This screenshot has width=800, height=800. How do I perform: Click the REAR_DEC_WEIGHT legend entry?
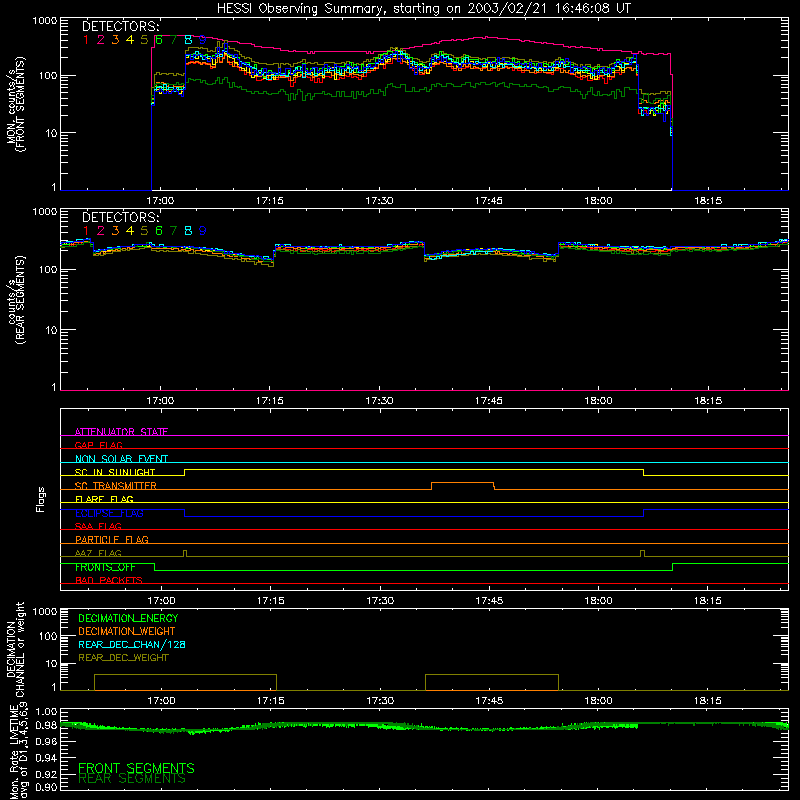pos(123,658)
